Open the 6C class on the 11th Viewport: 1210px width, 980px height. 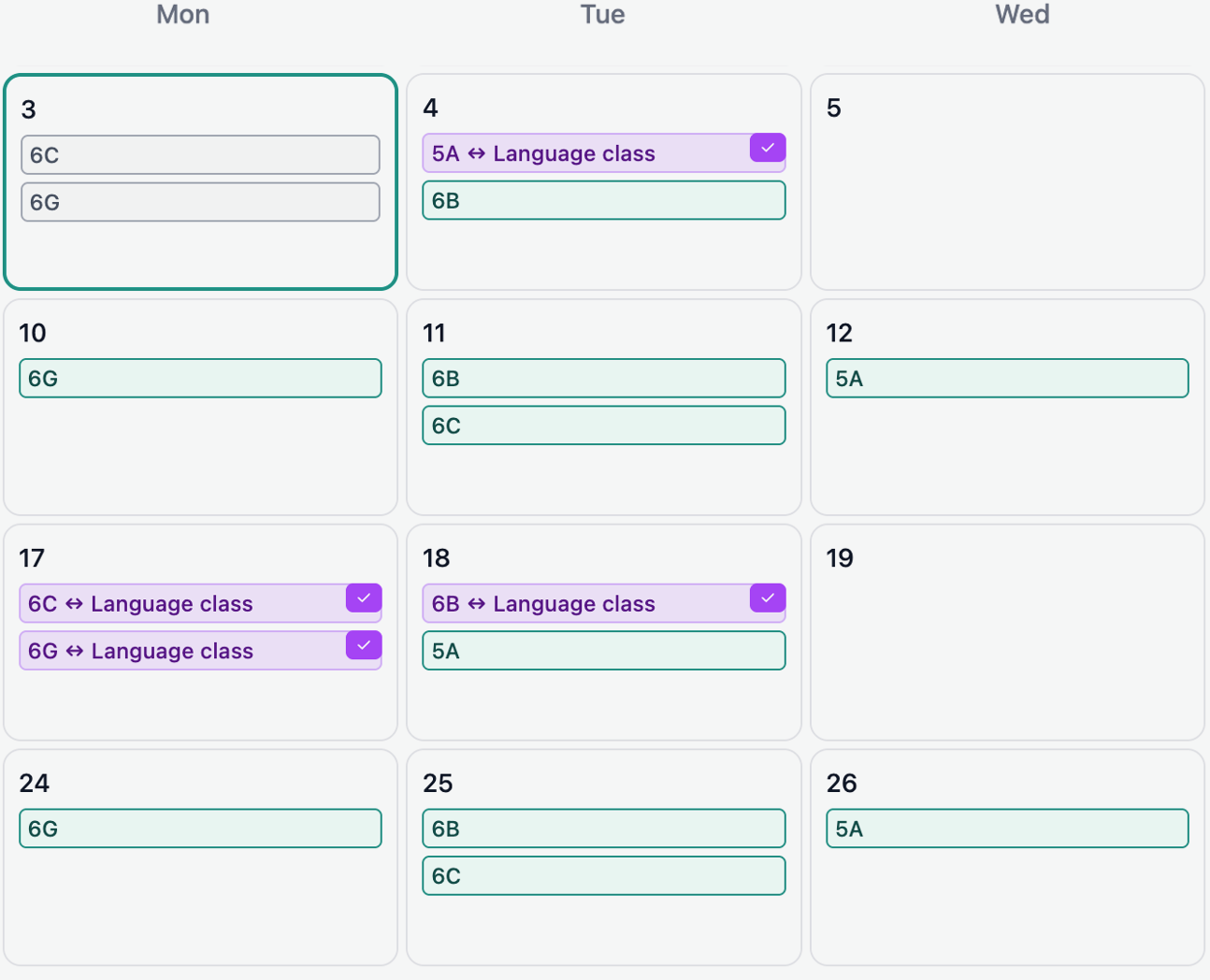point(603,425)
